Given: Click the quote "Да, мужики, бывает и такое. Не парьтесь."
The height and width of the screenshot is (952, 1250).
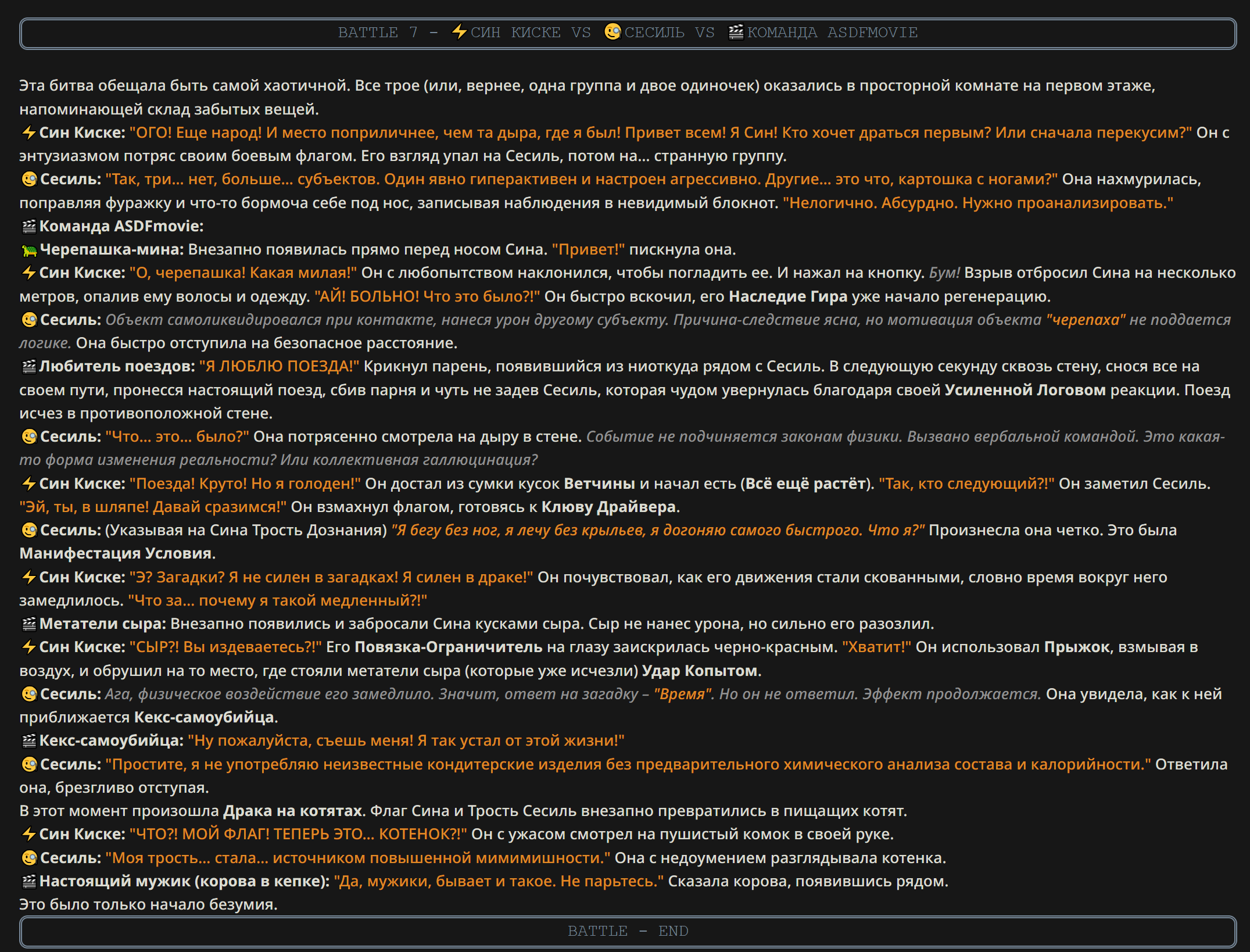Looking at the screenshot, I should tap(499, 881).
